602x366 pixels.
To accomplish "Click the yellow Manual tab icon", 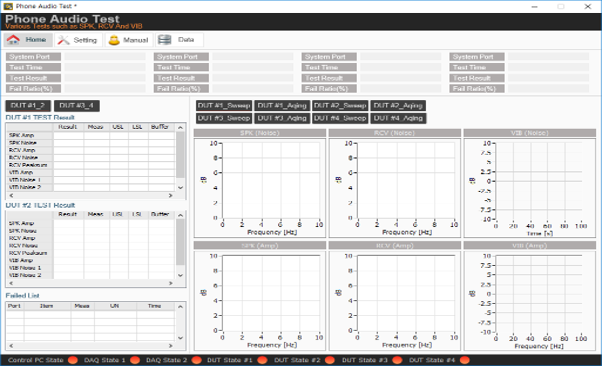I will (114, 40).
